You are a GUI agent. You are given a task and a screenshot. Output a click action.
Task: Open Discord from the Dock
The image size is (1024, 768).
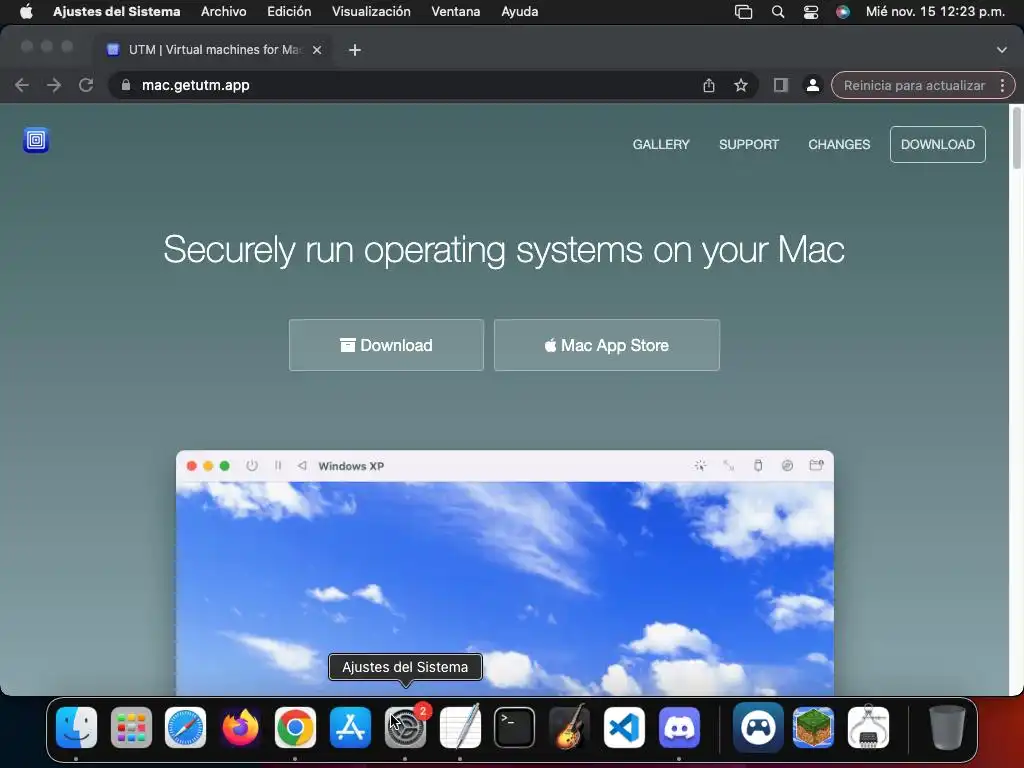tap(679, 727)
